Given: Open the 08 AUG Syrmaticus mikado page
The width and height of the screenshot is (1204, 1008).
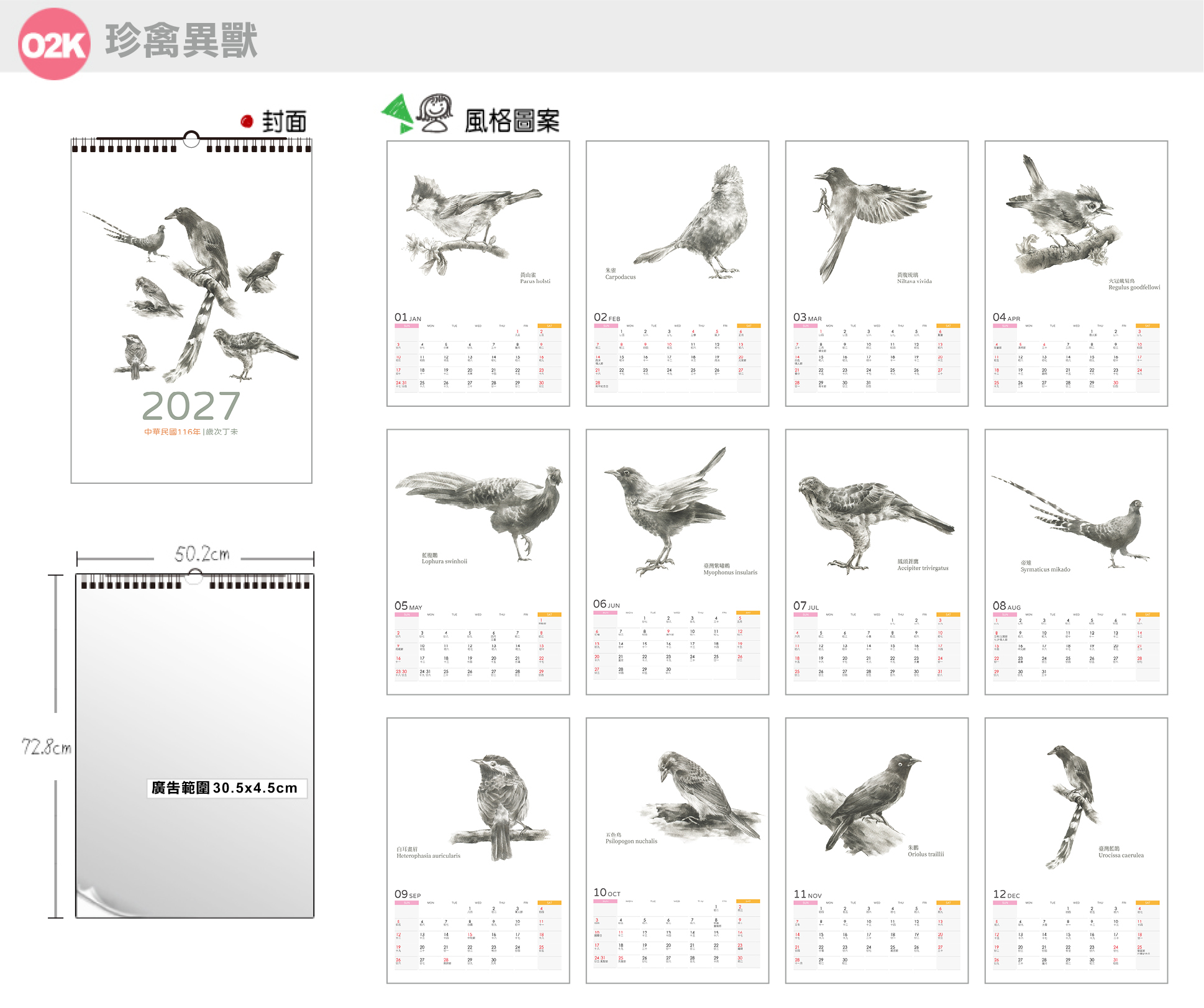Looking at the screenshot, I should click(x=1077, y=562).
